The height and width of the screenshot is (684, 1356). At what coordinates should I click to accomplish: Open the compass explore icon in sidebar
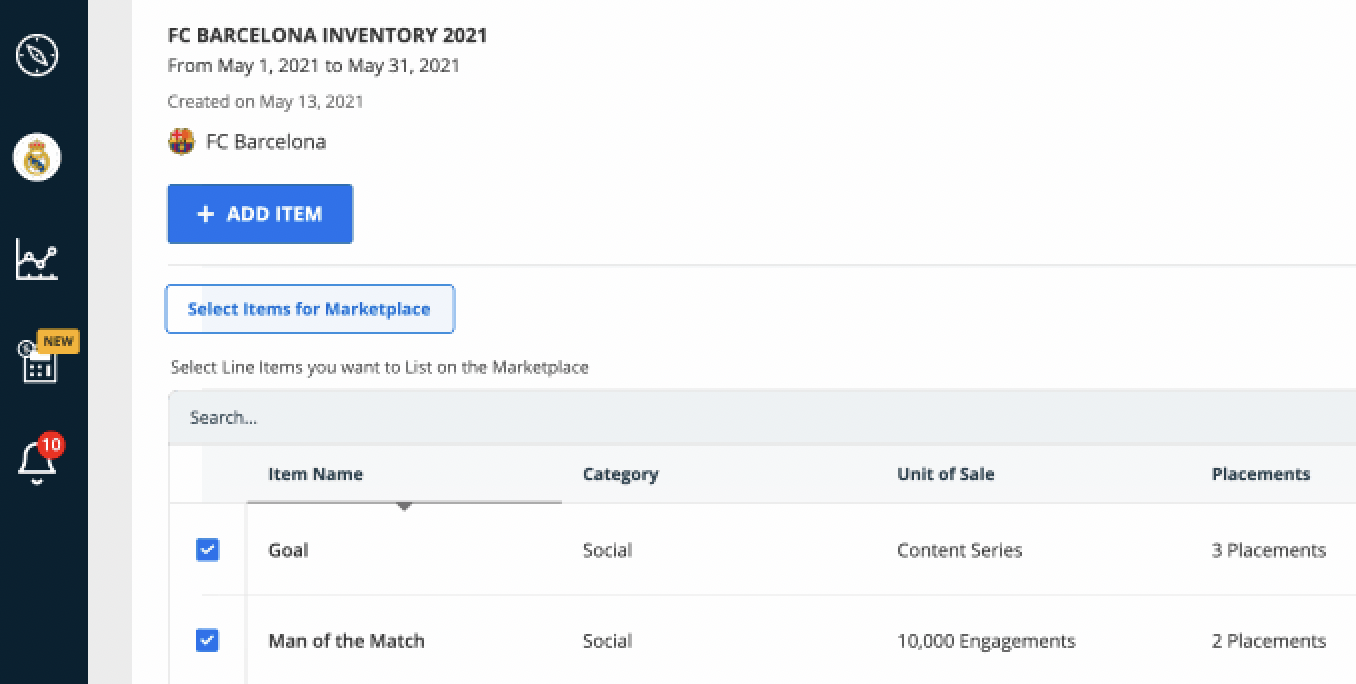click(37, 55)
